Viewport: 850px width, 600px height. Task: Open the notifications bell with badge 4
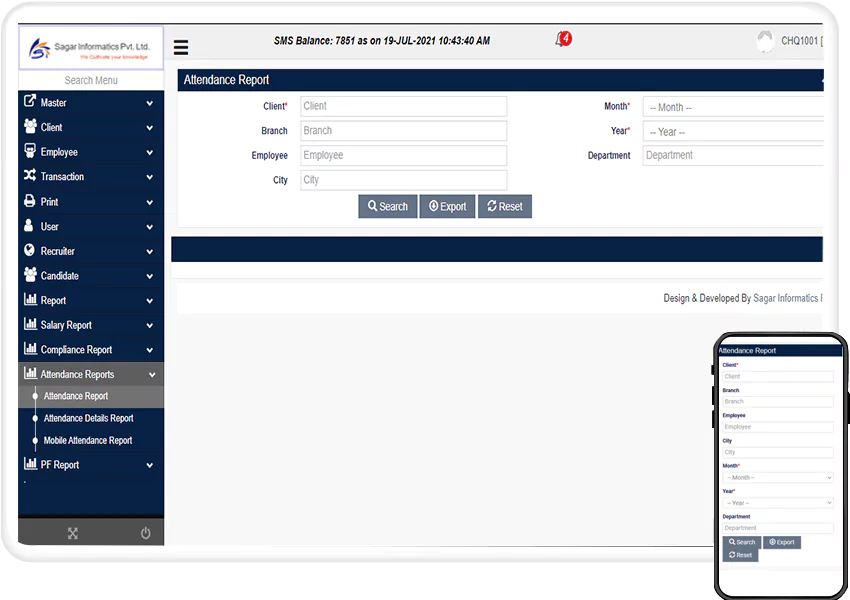point(563,39)
